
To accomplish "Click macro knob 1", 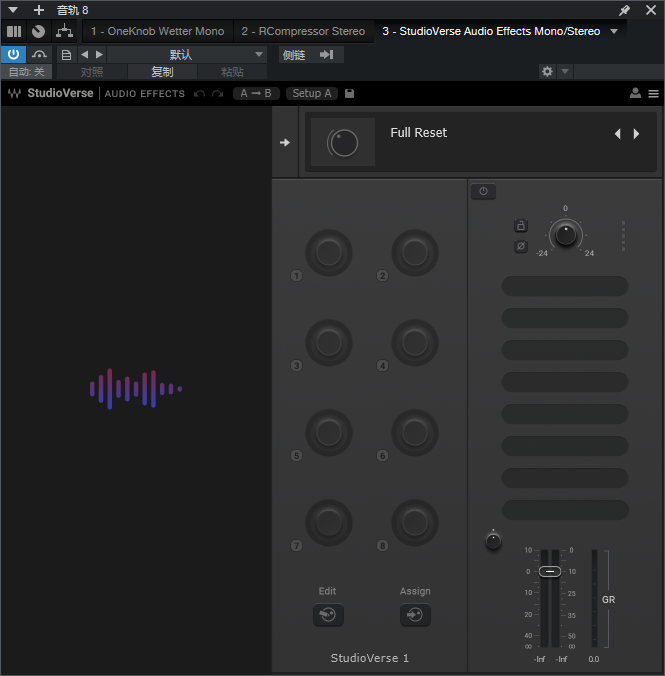I will (x=329, y=253).
